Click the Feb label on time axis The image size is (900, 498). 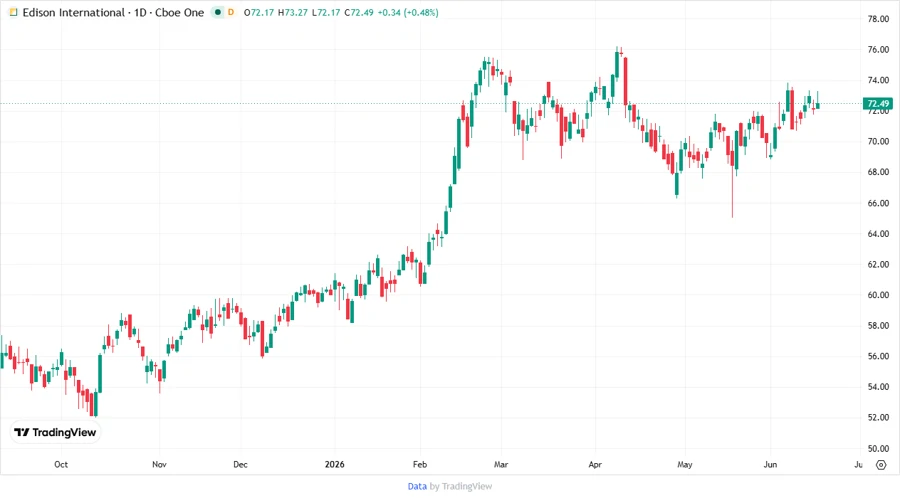pyautogui.click(x=420, y=464)
